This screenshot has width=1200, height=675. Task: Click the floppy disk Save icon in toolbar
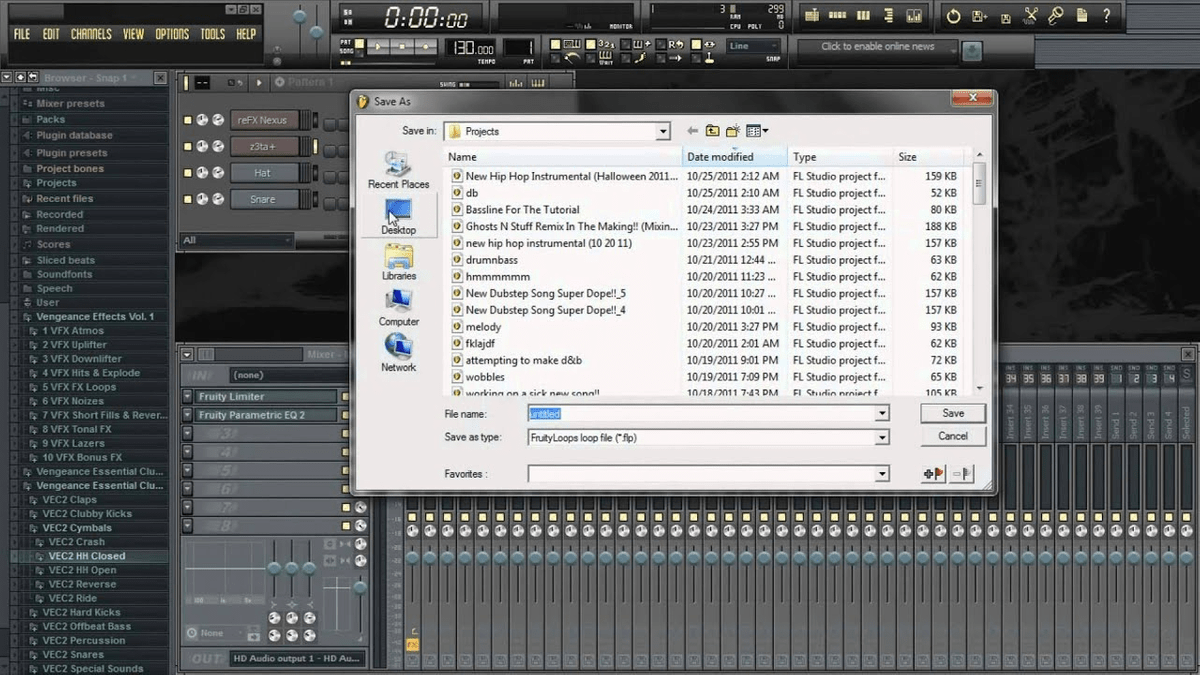pos(1006,16)
